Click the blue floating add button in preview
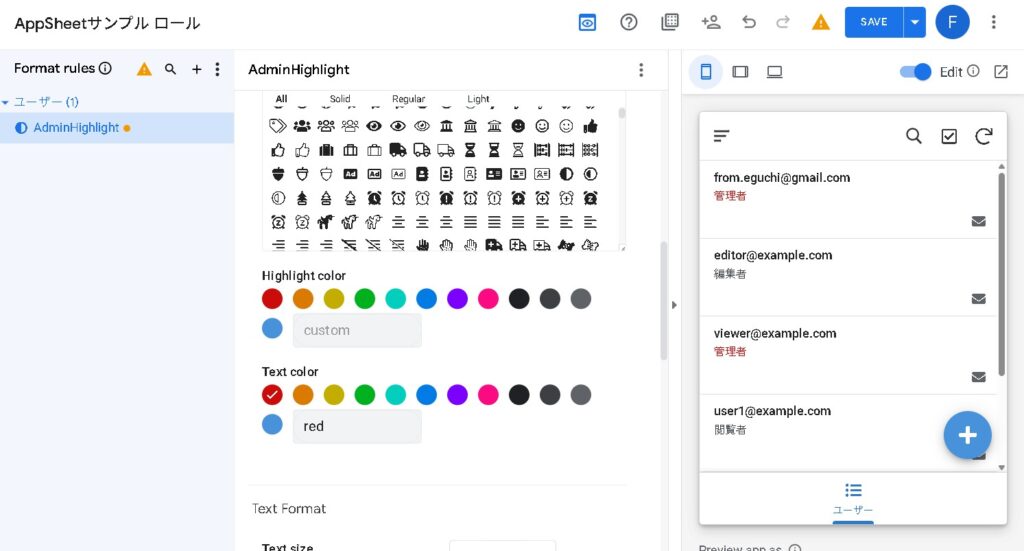Screen dimensions: 1024x551 [x=967, y=435]
